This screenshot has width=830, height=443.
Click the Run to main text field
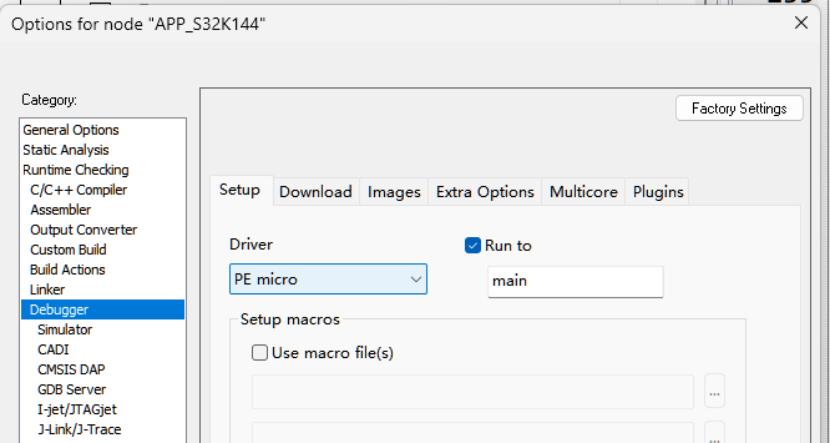pos(575,281)
